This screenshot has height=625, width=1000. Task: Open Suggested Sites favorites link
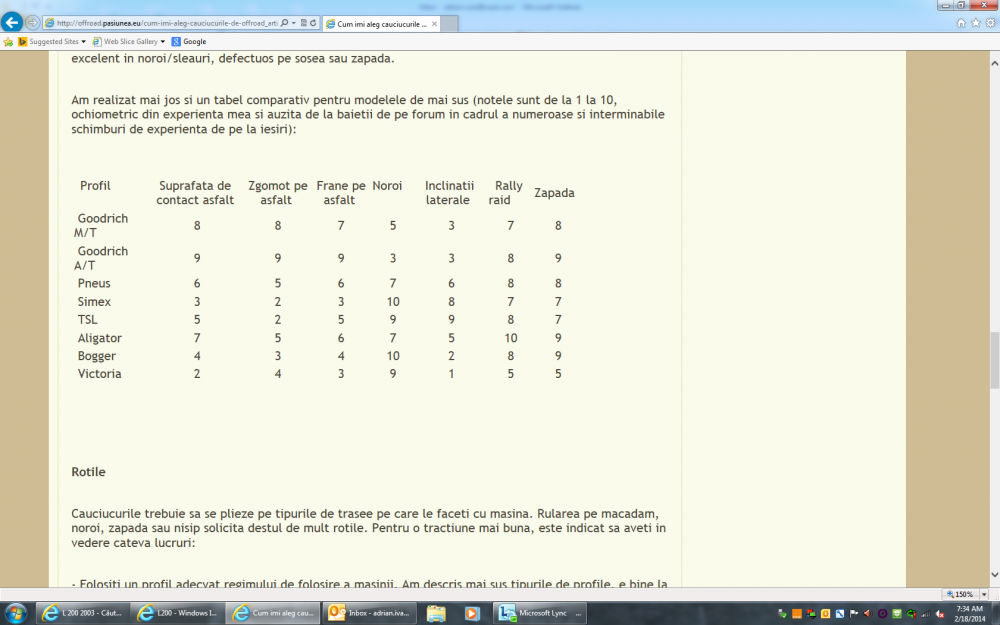click(48, 41)
